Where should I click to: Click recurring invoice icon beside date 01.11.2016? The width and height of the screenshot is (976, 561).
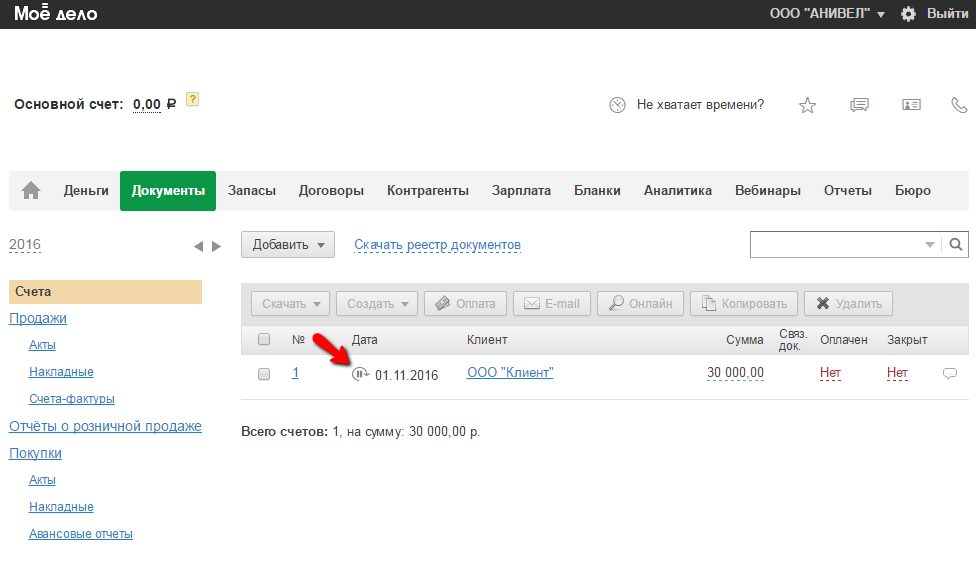[x=360, y=374]
